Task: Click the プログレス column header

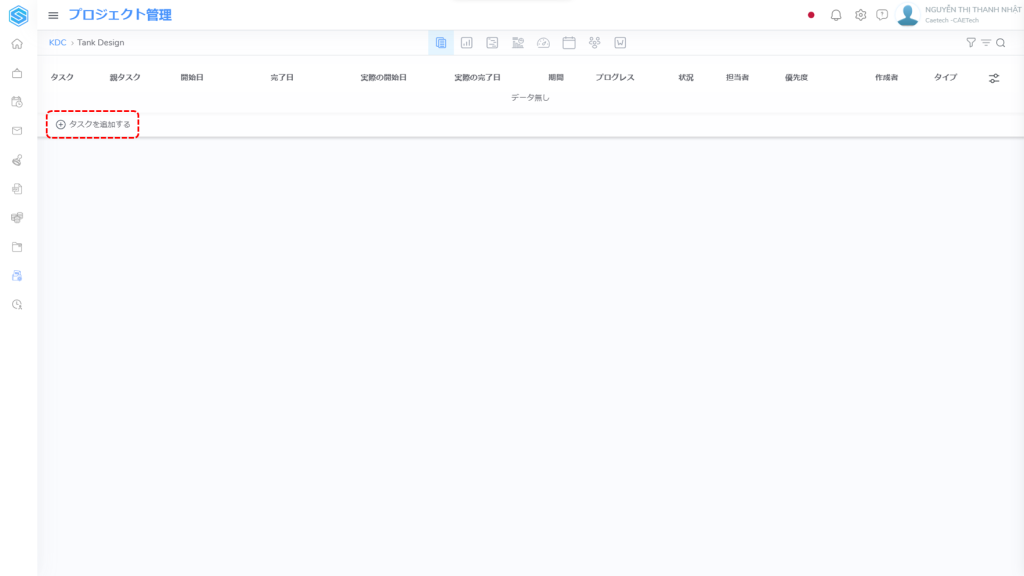Action: coord(615,78)
